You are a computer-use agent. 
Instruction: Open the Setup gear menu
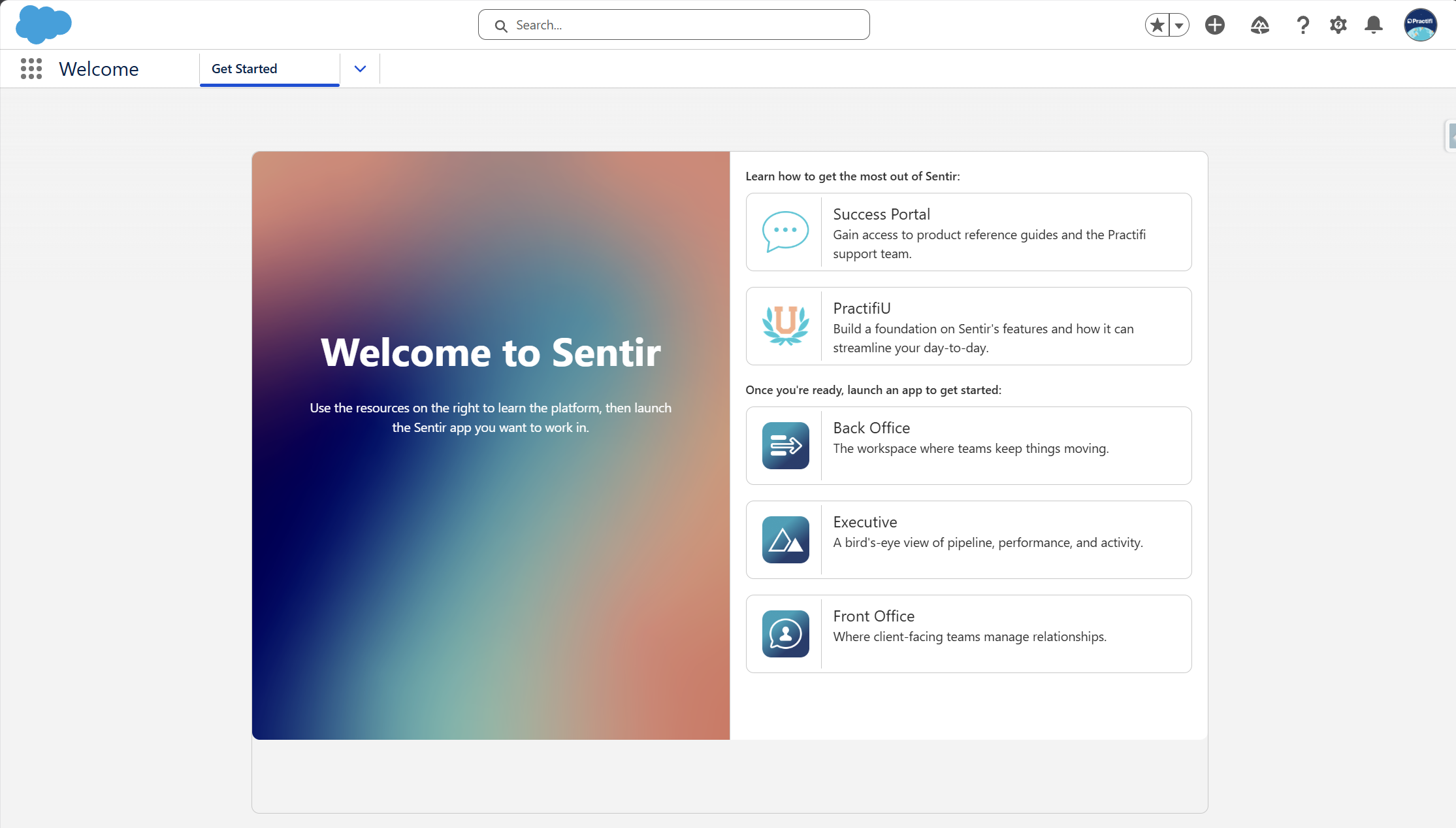point(1338,25)
